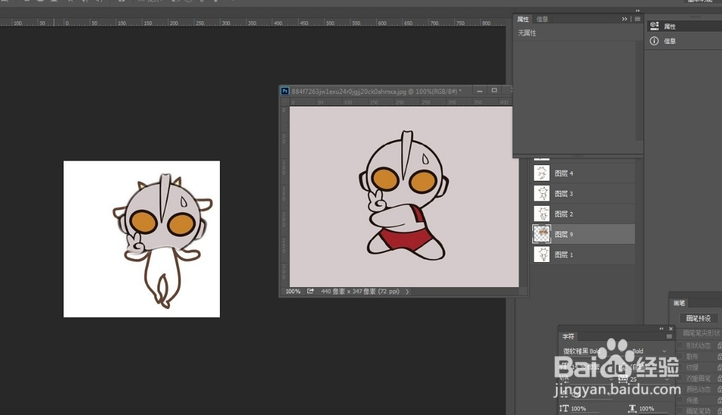Click the 信息 info circle icon
The width and height of the screenshot is (722, 415).
pyautogui.click(x=654, y=41)
